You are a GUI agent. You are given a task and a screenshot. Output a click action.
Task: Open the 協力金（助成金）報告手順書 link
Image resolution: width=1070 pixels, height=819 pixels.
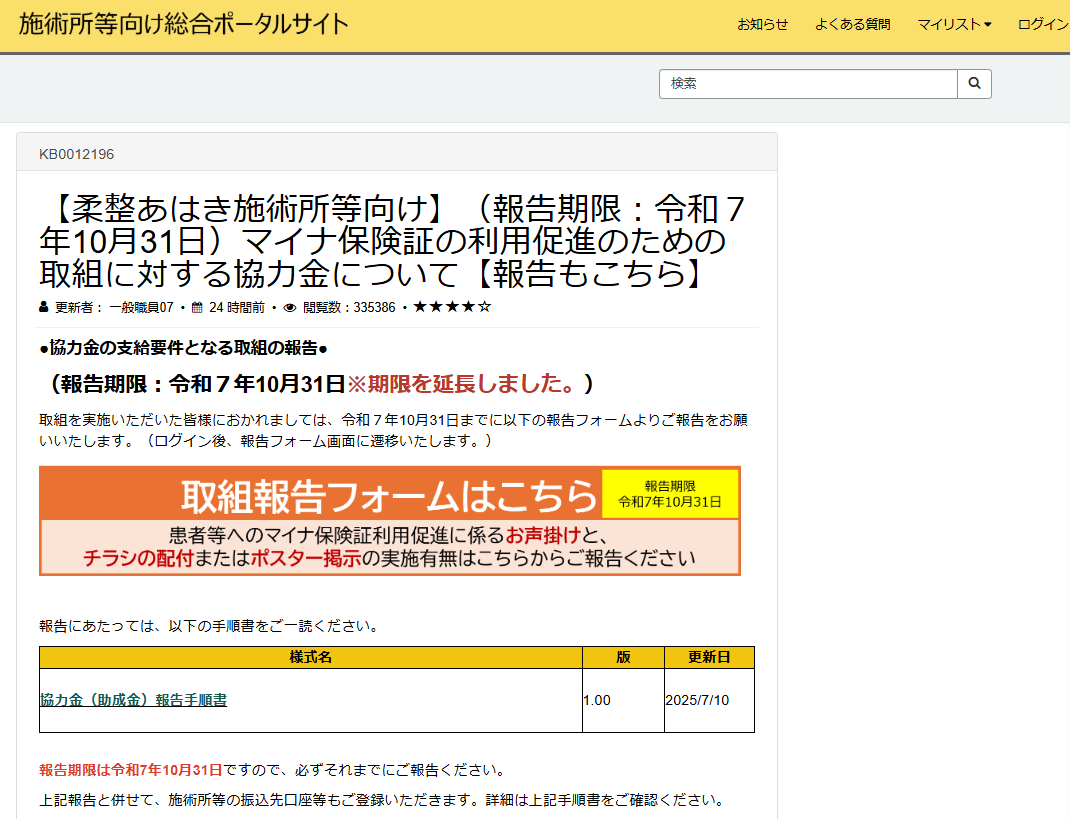pyautogui.click(x=133, y=700)
